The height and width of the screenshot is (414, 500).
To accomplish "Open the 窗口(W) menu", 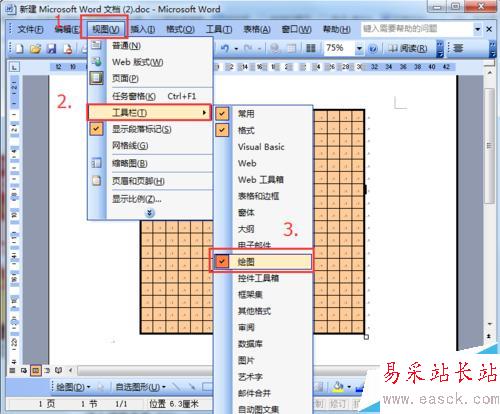I will 296,30.
